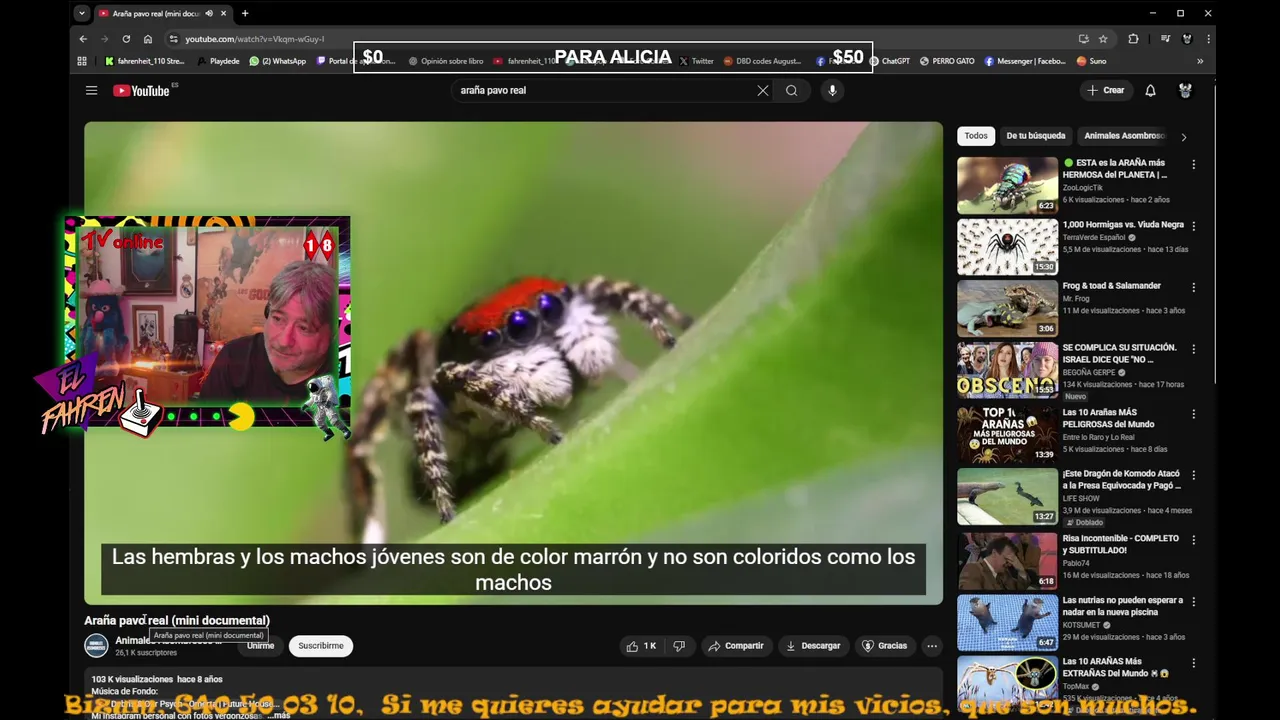Go back with the browser back arrow

point(83,39)
